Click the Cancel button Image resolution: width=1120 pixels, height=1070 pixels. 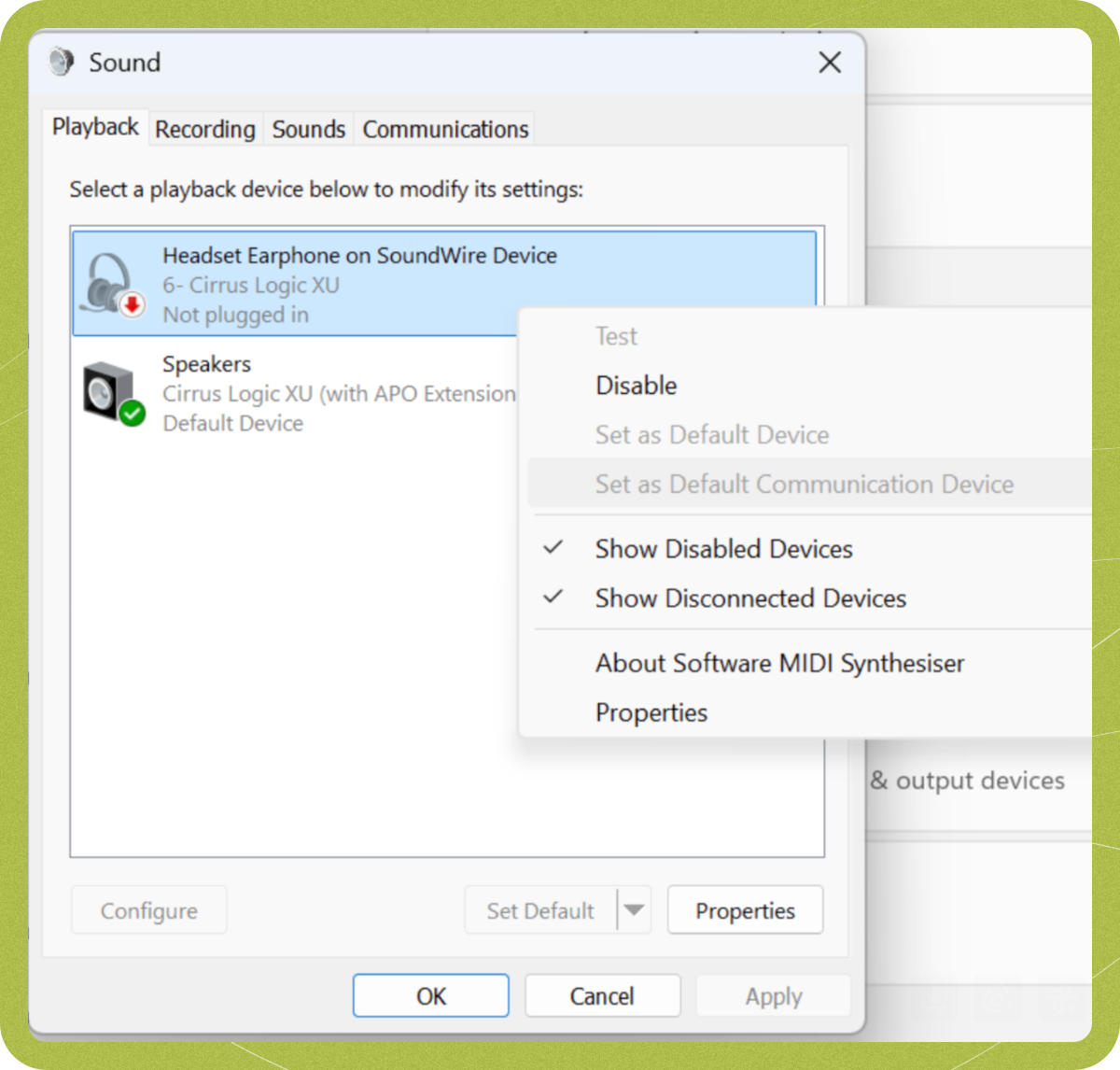coord(602,996)
